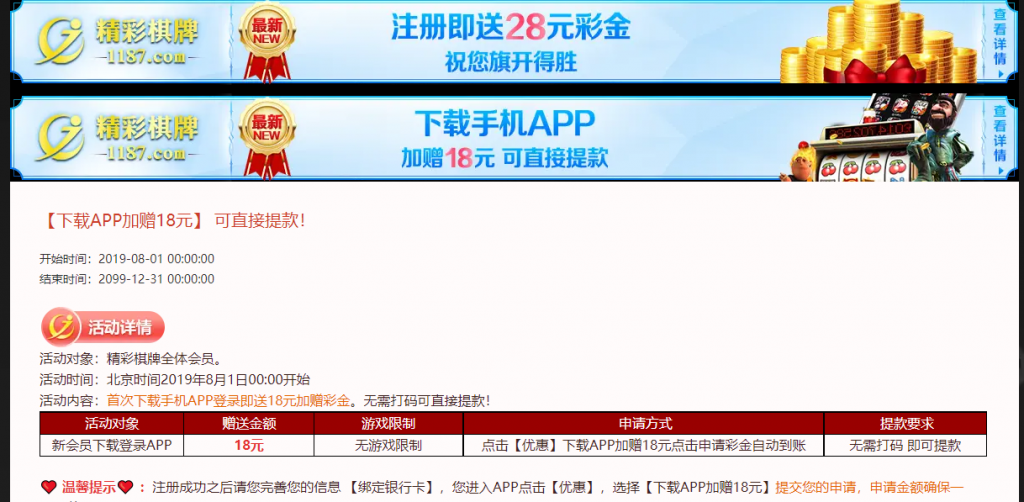
Task: Click the red heart after 温馨提示
Action: click(125, 487)
